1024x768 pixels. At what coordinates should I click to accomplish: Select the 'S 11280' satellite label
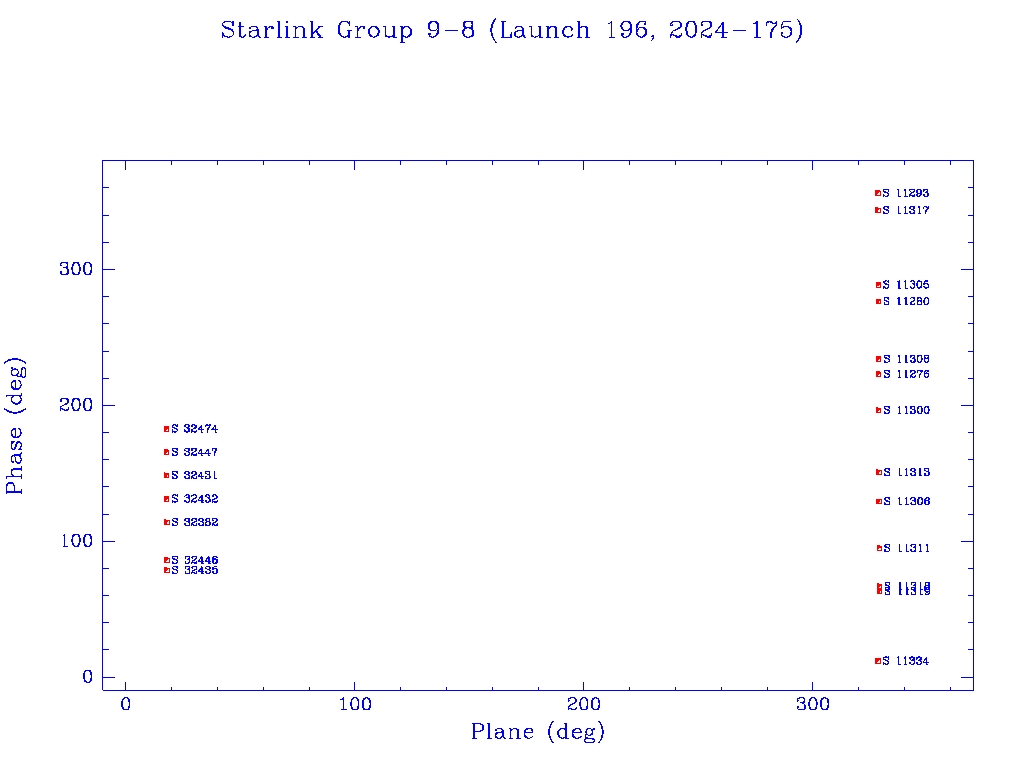pos(906,301)
